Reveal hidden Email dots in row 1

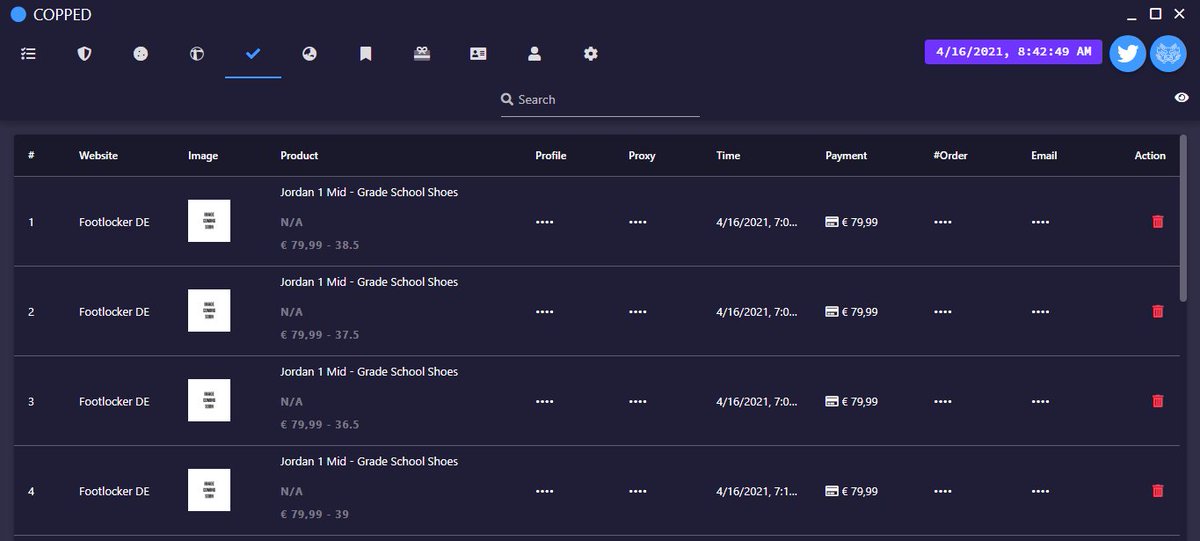click(1040, 222)
